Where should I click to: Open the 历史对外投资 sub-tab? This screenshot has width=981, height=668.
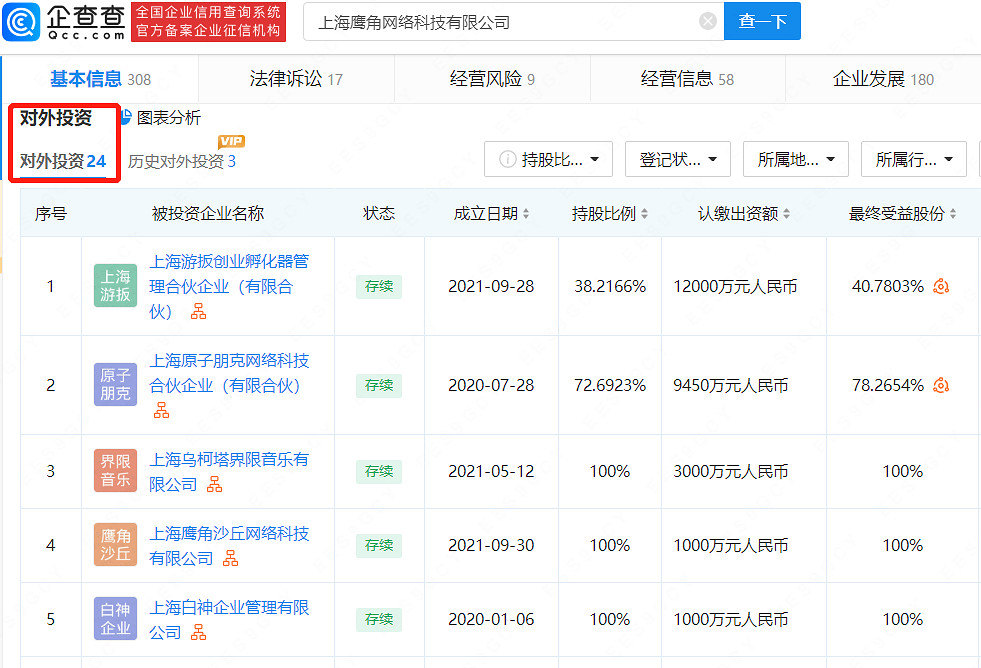click(x=181, y=161)
